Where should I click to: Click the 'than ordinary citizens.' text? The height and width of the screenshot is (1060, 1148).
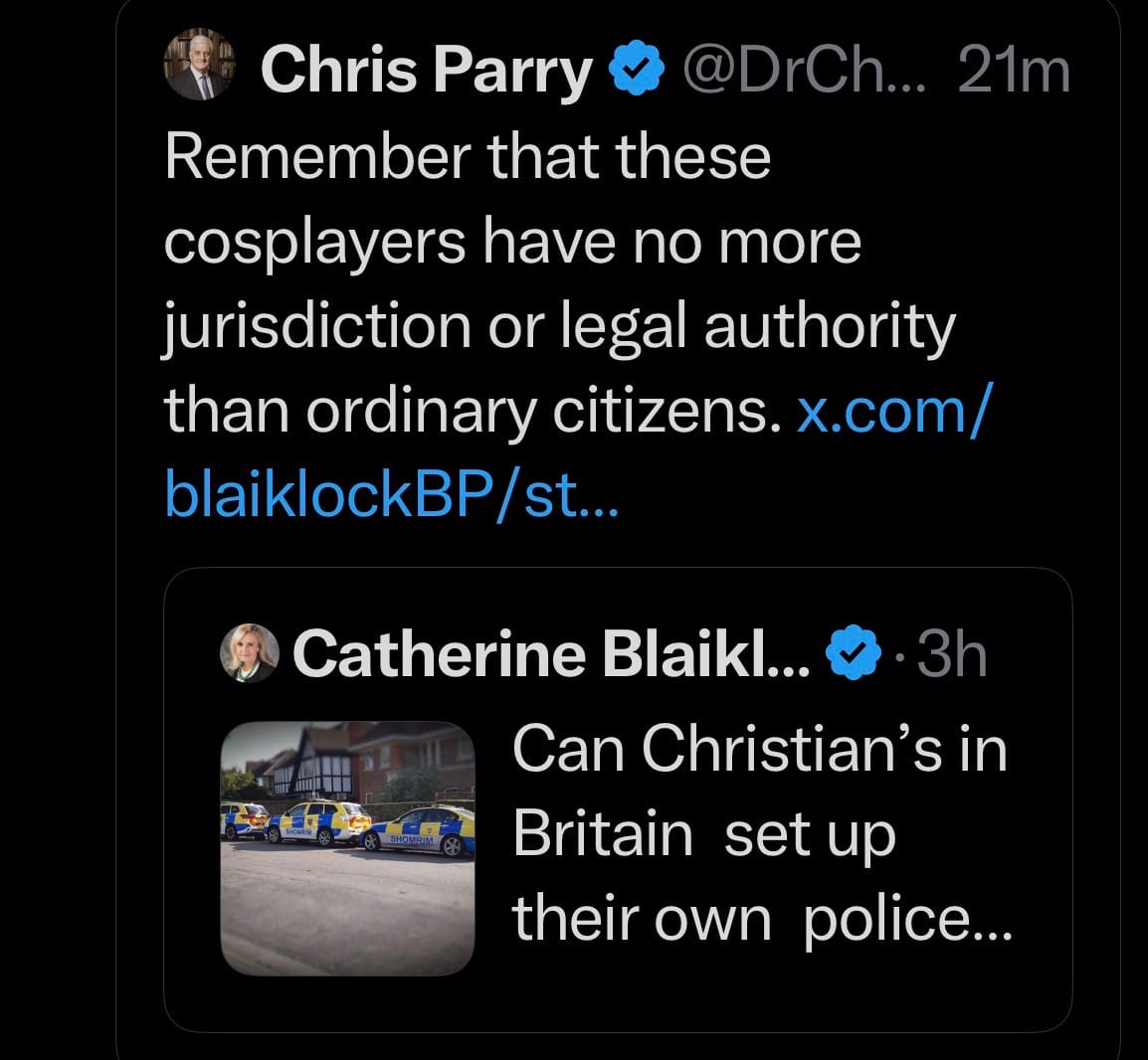(468, 410)
